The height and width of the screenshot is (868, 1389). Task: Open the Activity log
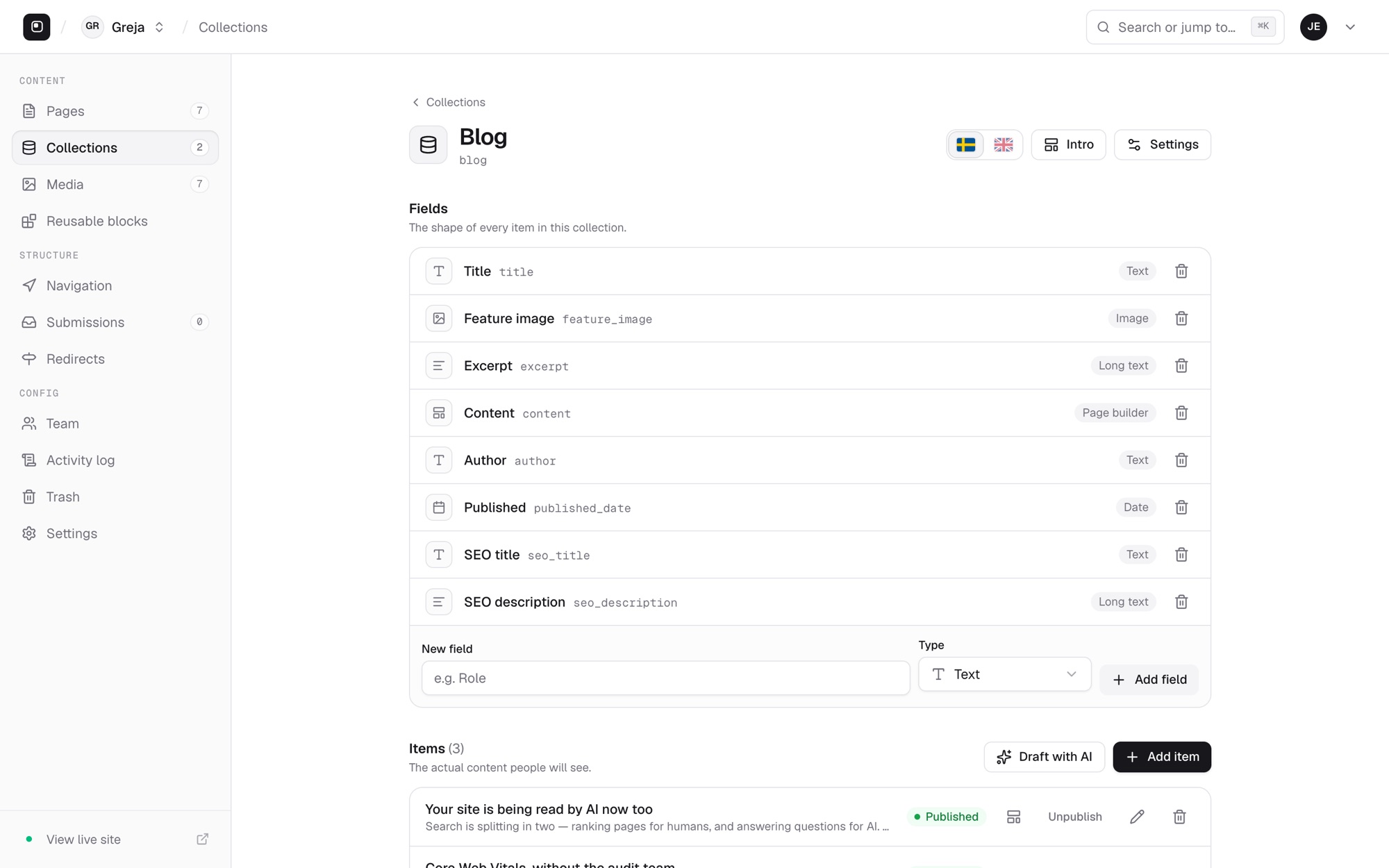coord(115,460)
